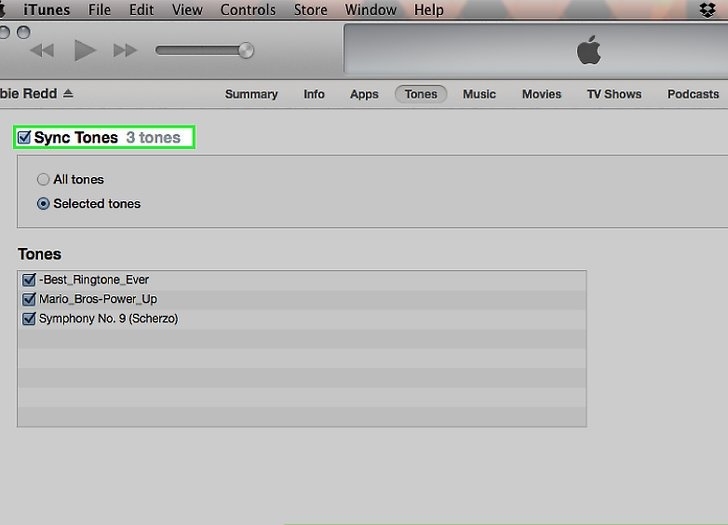Screen dimensions: 728x525
Task: Uncheck the Symphony No. 9 (Scherzo) checkbox
Action: tap(29, 318)
